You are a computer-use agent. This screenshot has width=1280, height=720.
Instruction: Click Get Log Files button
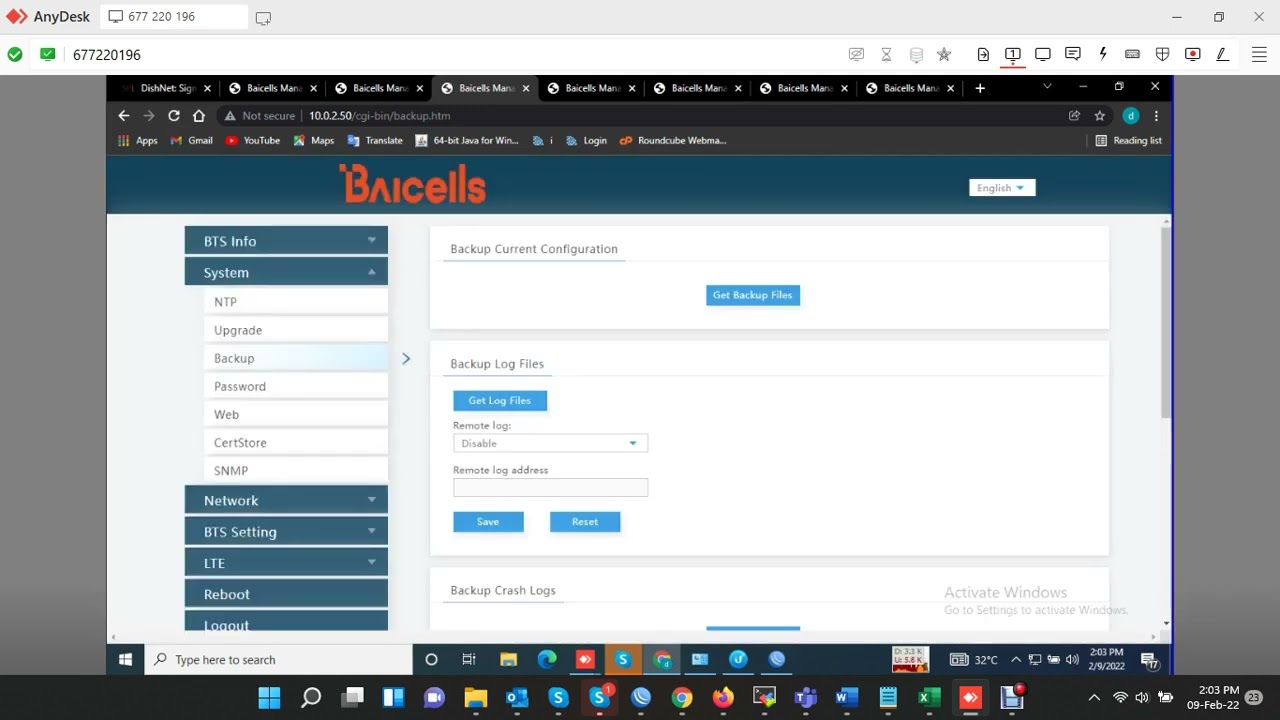pyautogui.click(x=499, y=400)
